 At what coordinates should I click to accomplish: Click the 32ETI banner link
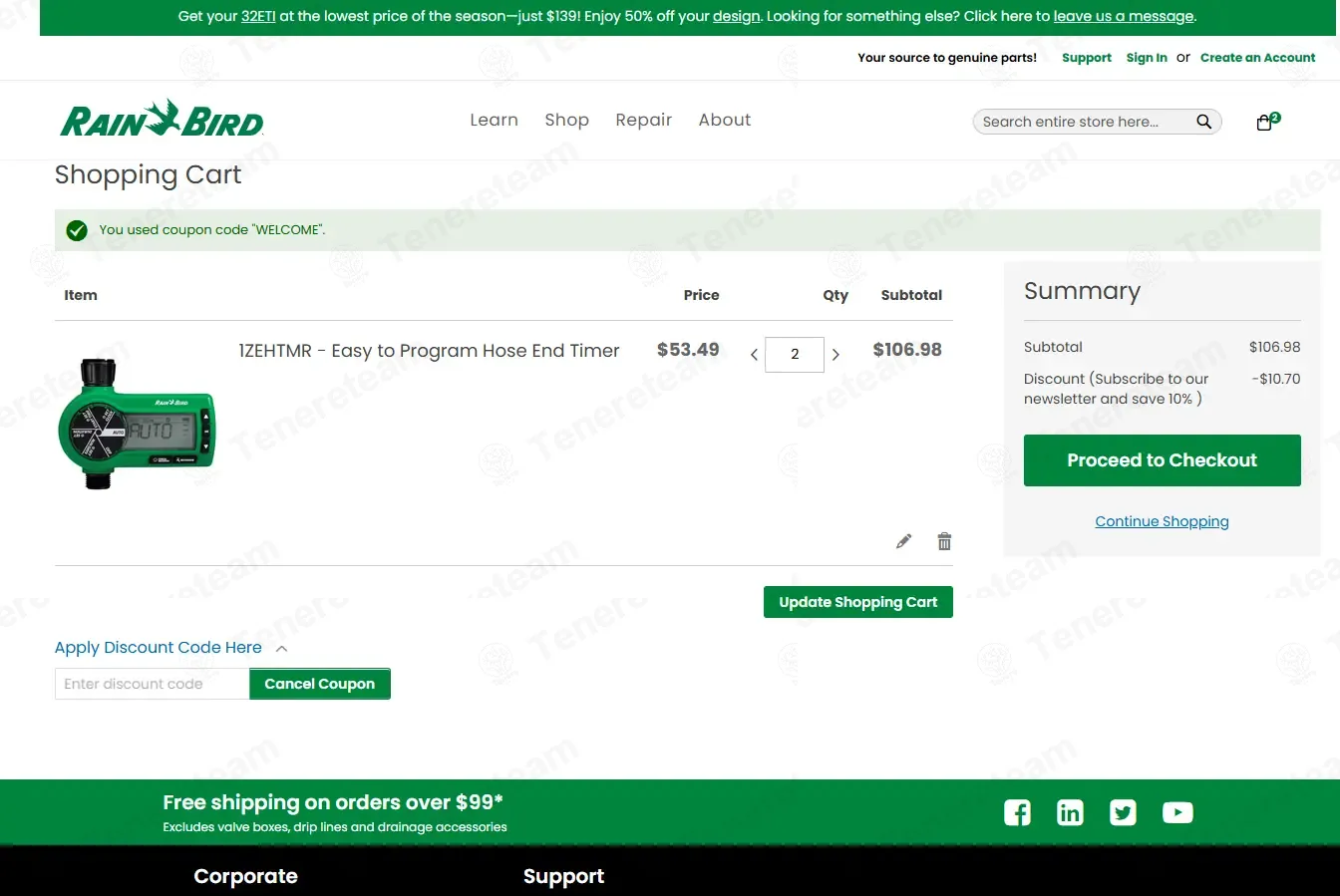pyautogui.click(x=258, y=16)
